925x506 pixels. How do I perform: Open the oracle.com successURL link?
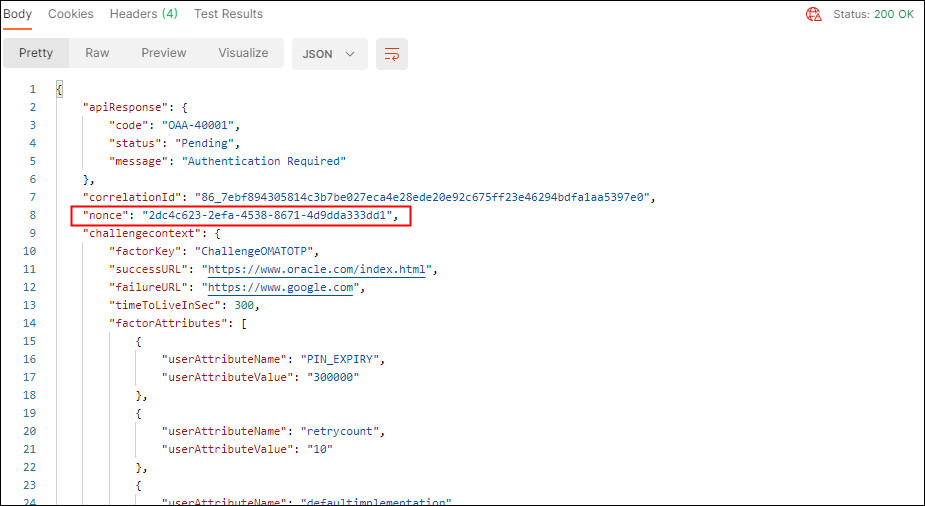[x=317, y=270]
